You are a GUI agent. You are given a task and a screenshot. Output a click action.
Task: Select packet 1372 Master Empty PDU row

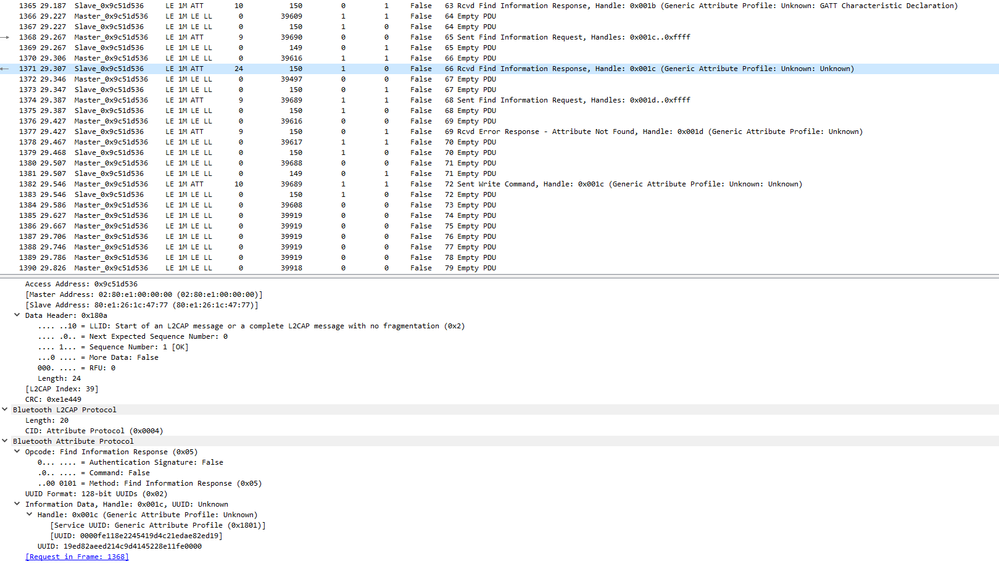[500, 79]
